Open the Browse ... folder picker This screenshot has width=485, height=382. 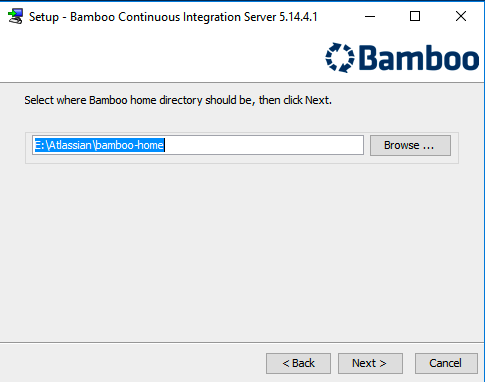pos(410,145)
